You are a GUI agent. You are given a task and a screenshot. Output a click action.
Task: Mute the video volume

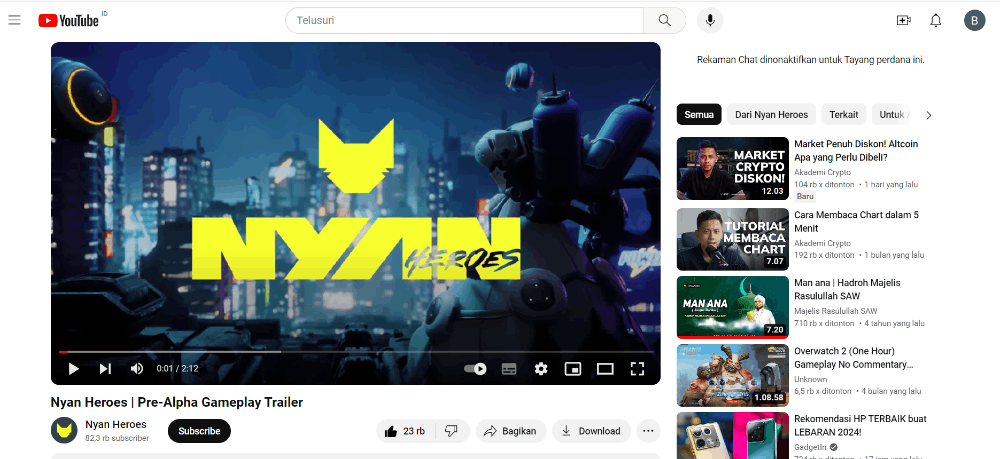click(137, 369)
